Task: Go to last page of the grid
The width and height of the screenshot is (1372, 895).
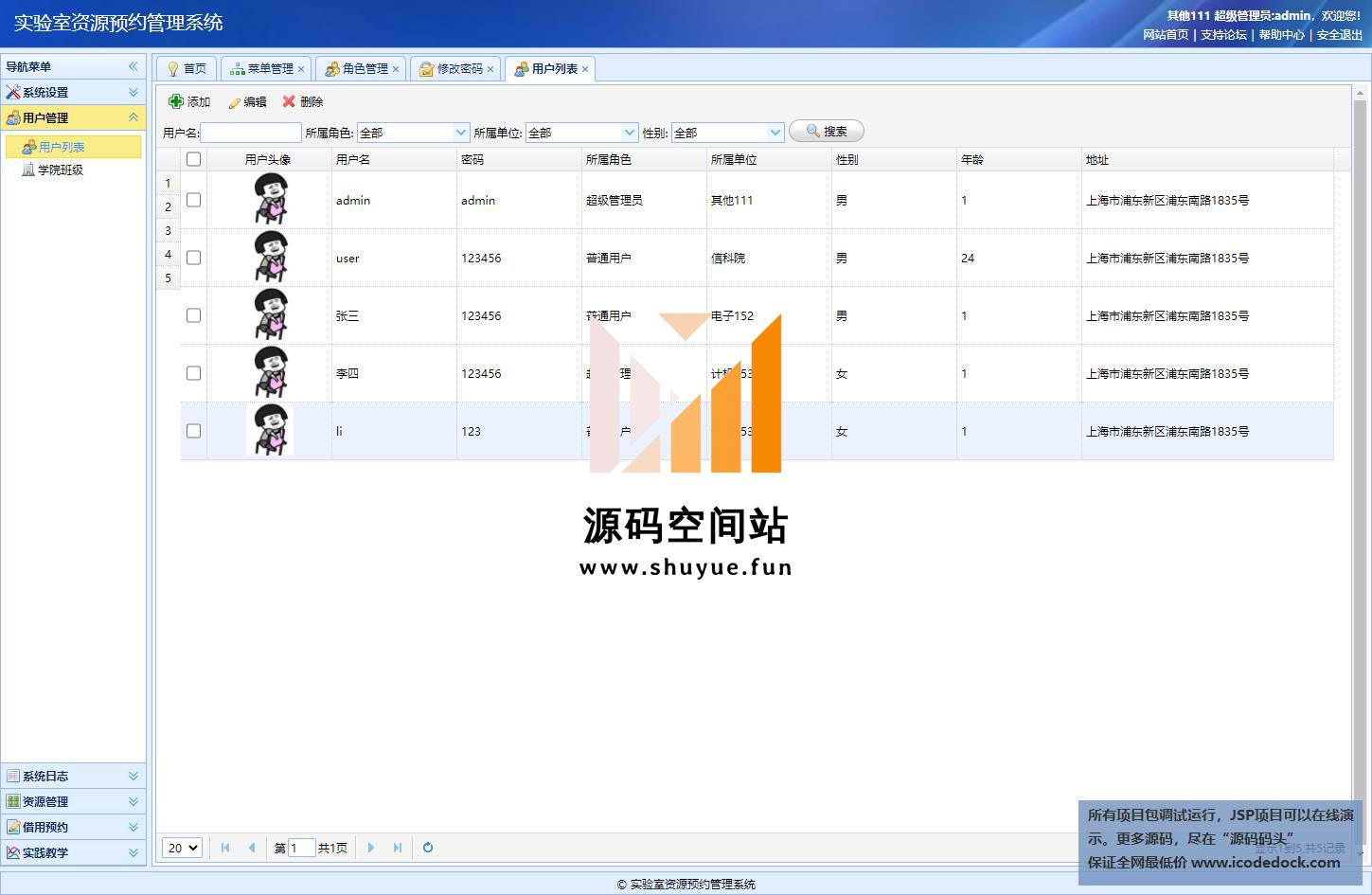Action: (x=398, y=848)
